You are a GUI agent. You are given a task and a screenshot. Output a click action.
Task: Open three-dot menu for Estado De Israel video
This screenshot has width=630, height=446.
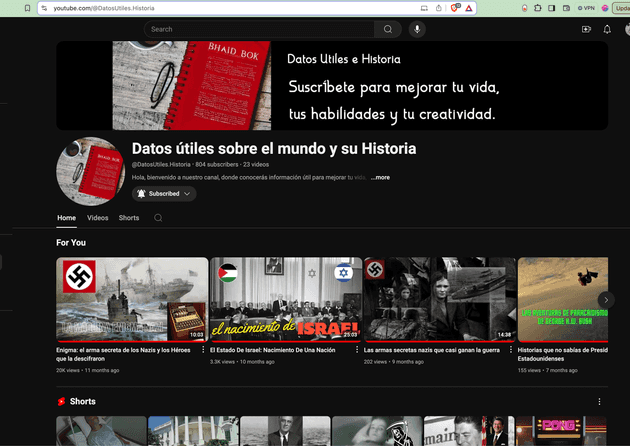tap(357, 350)
